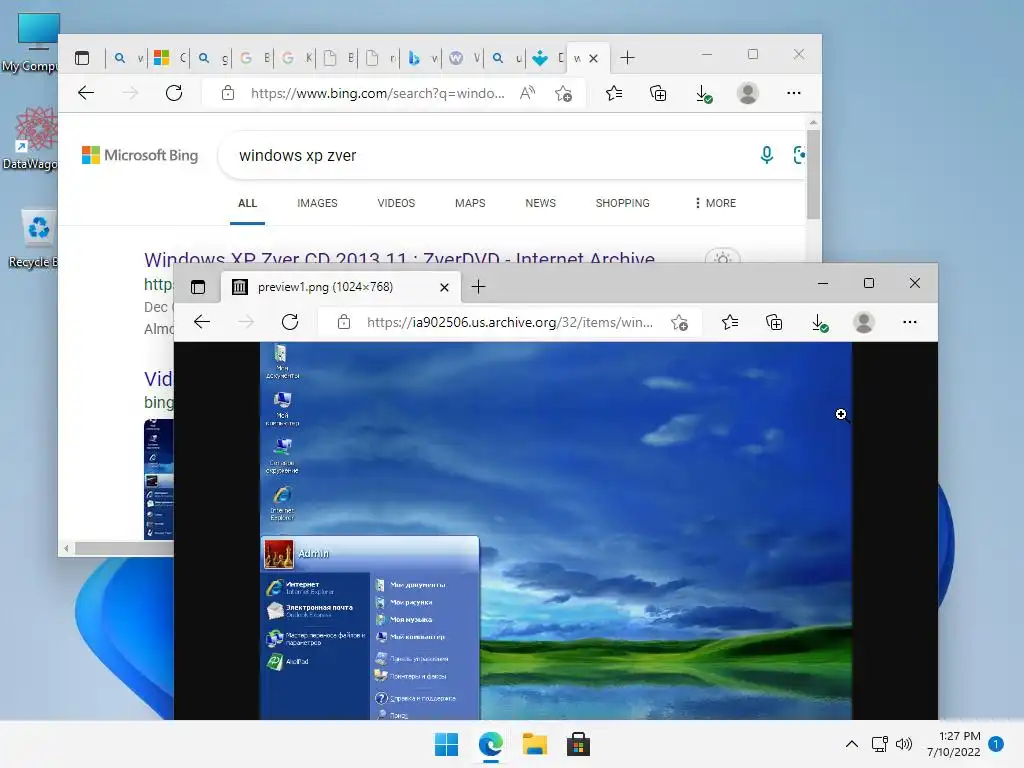
Task: Open profile avatar in Bing window
Action: [747, 93]
